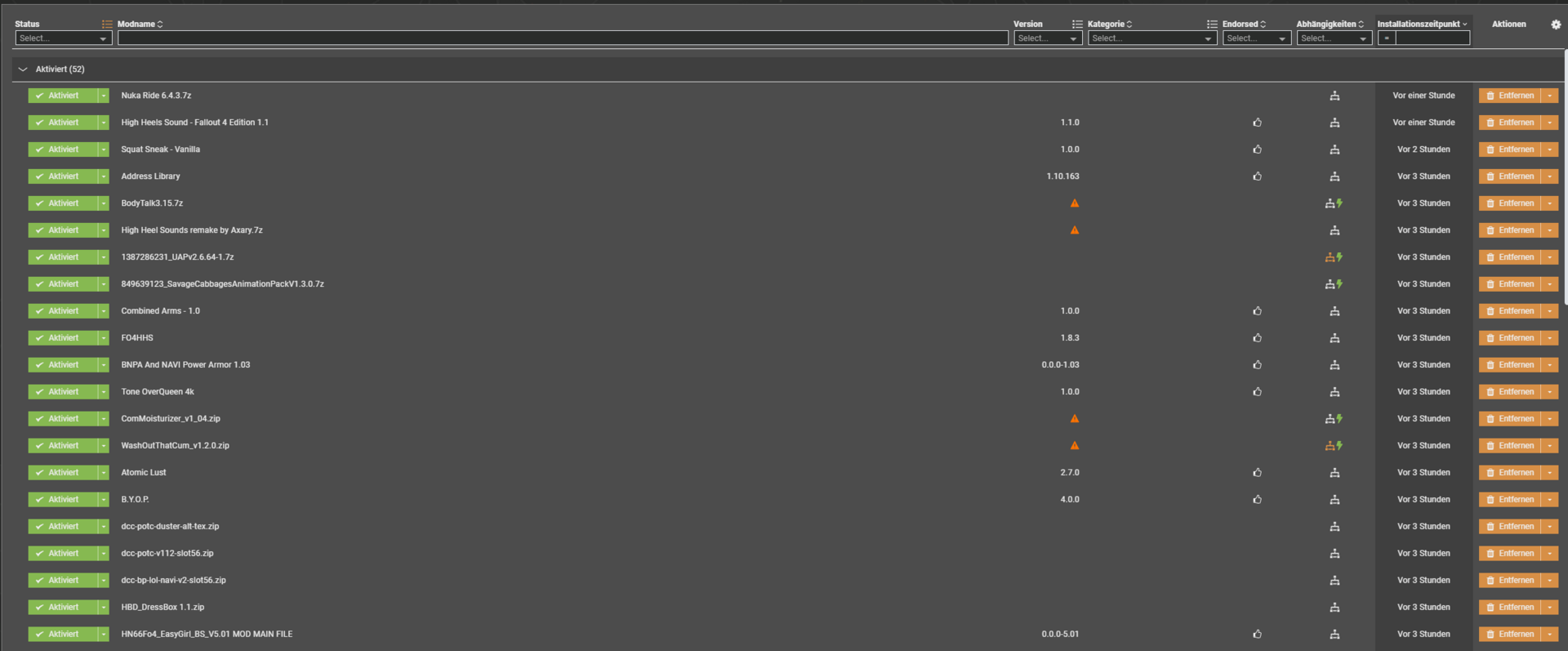Screen dimensions: 1568x651
Task: Select the mod name dcc-bp-lol-navi-v2-slot56.zip
Action: (174, 581)
